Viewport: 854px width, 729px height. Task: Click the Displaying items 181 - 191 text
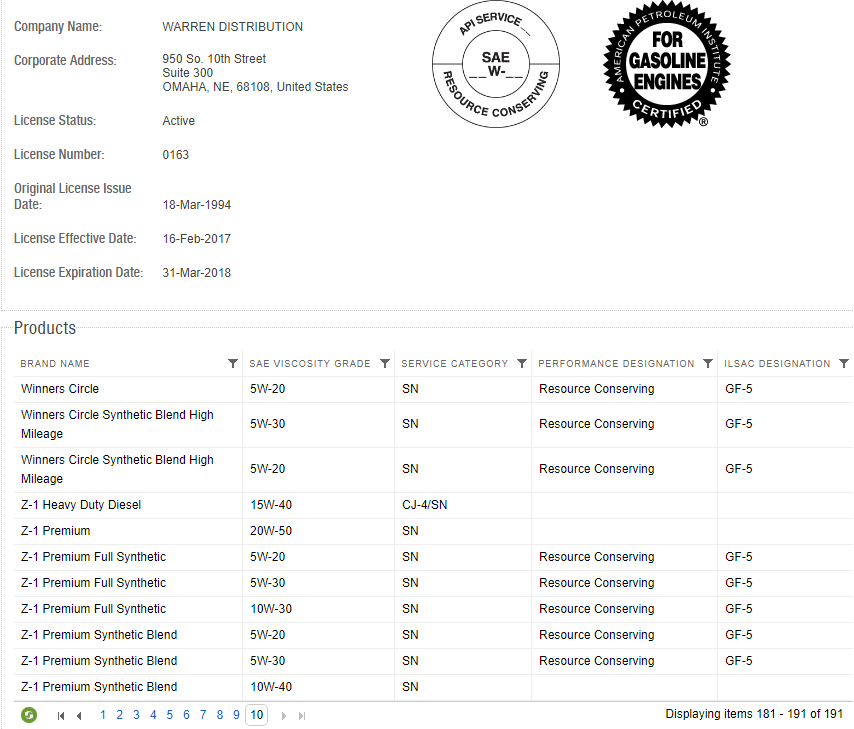(754, 714)
